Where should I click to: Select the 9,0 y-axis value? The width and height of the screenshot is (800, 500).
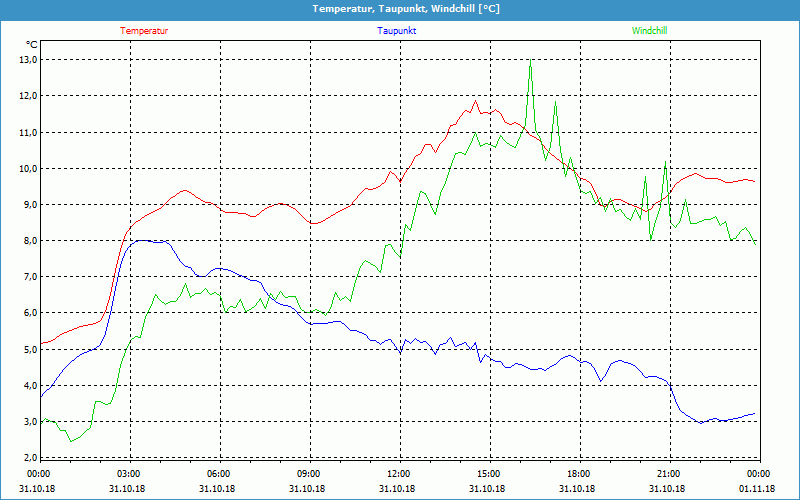tap(30, 205)
